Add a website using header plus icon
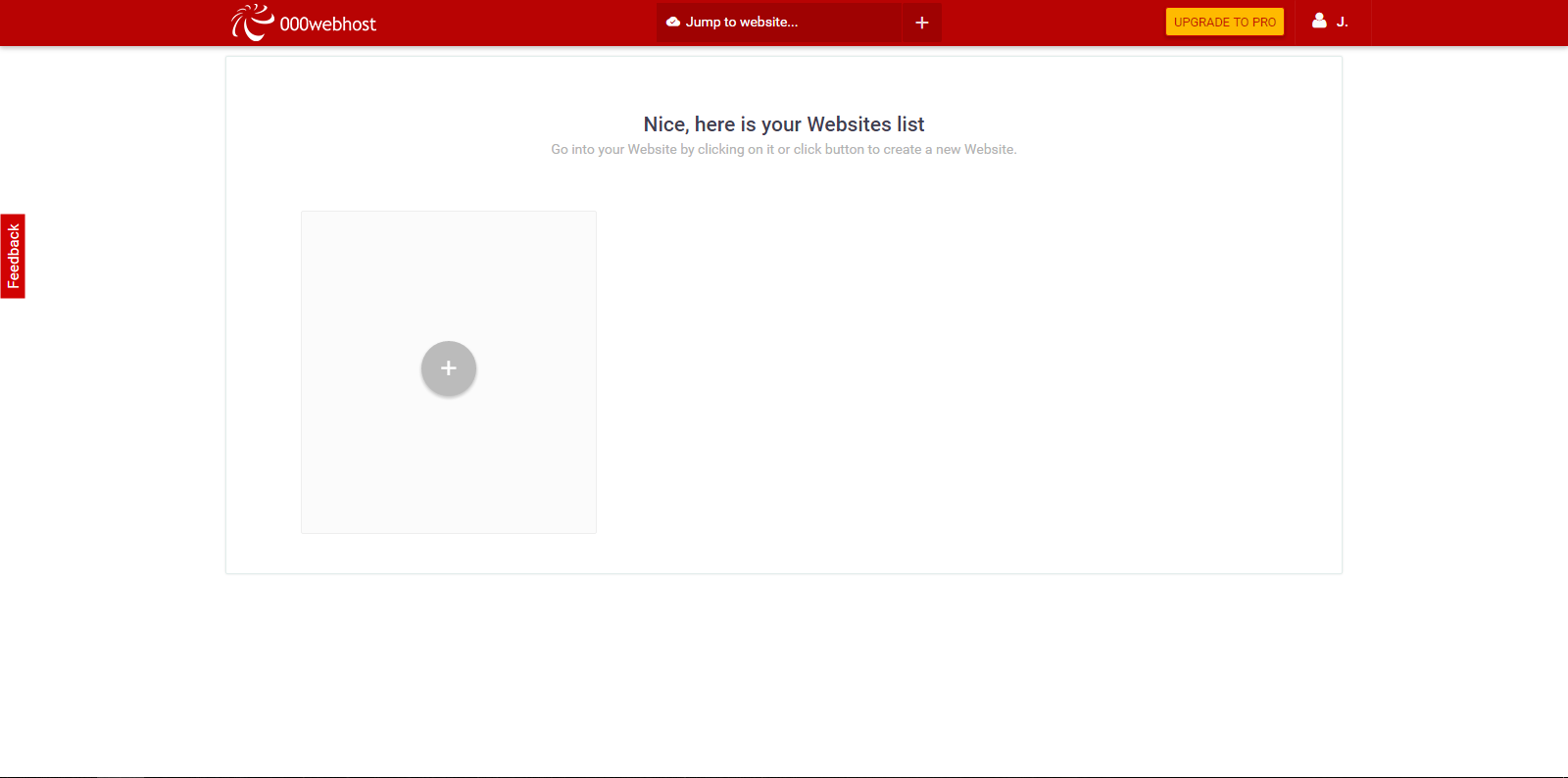This screenshot has height=778, width=1568. pyautogui.click(x=921, y=23)
